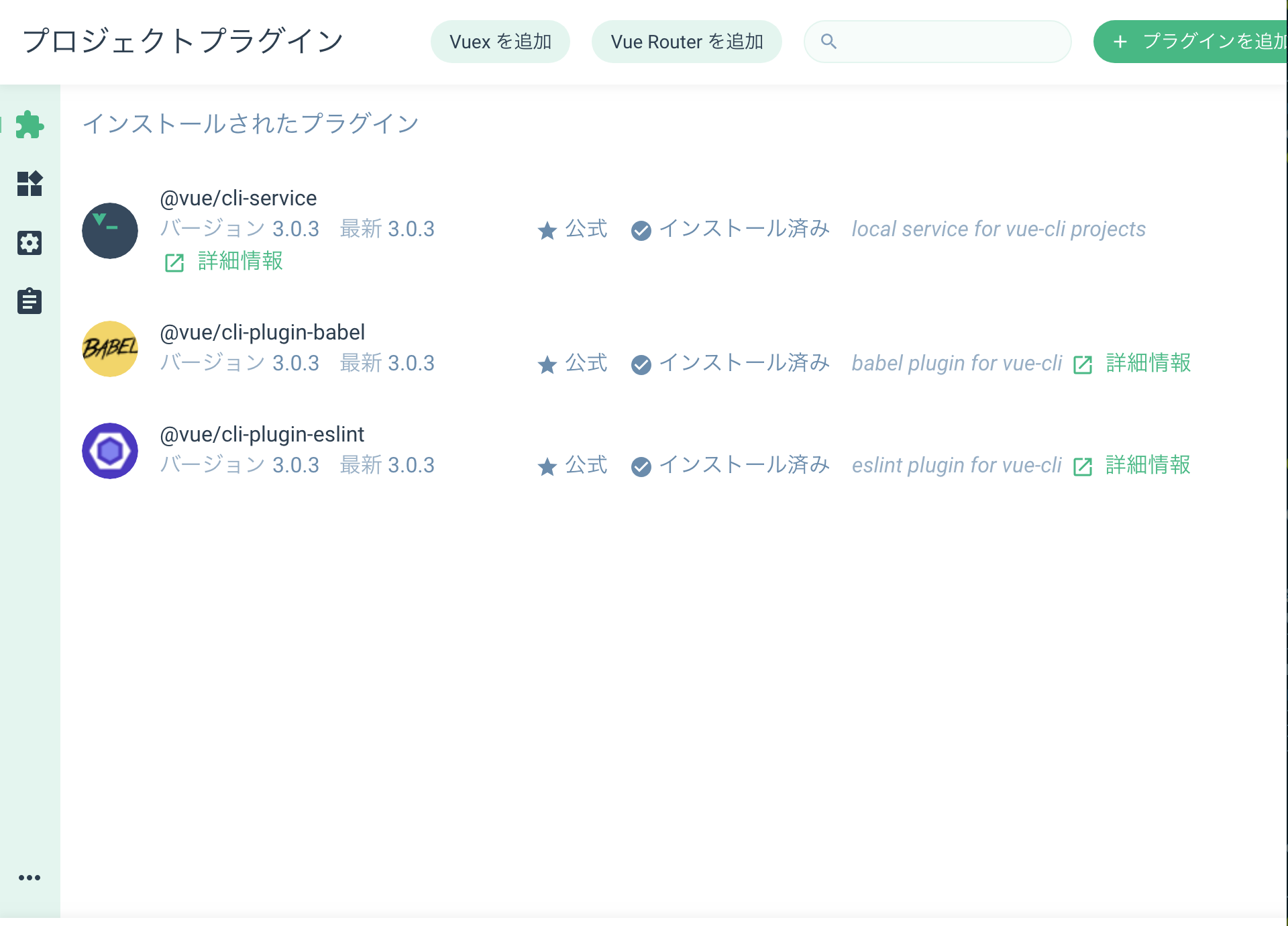Viewport: 1288px width, 926px height.
Task: Click installed checkmark icon for babel plugin
Action: click(x=641, y=365)
